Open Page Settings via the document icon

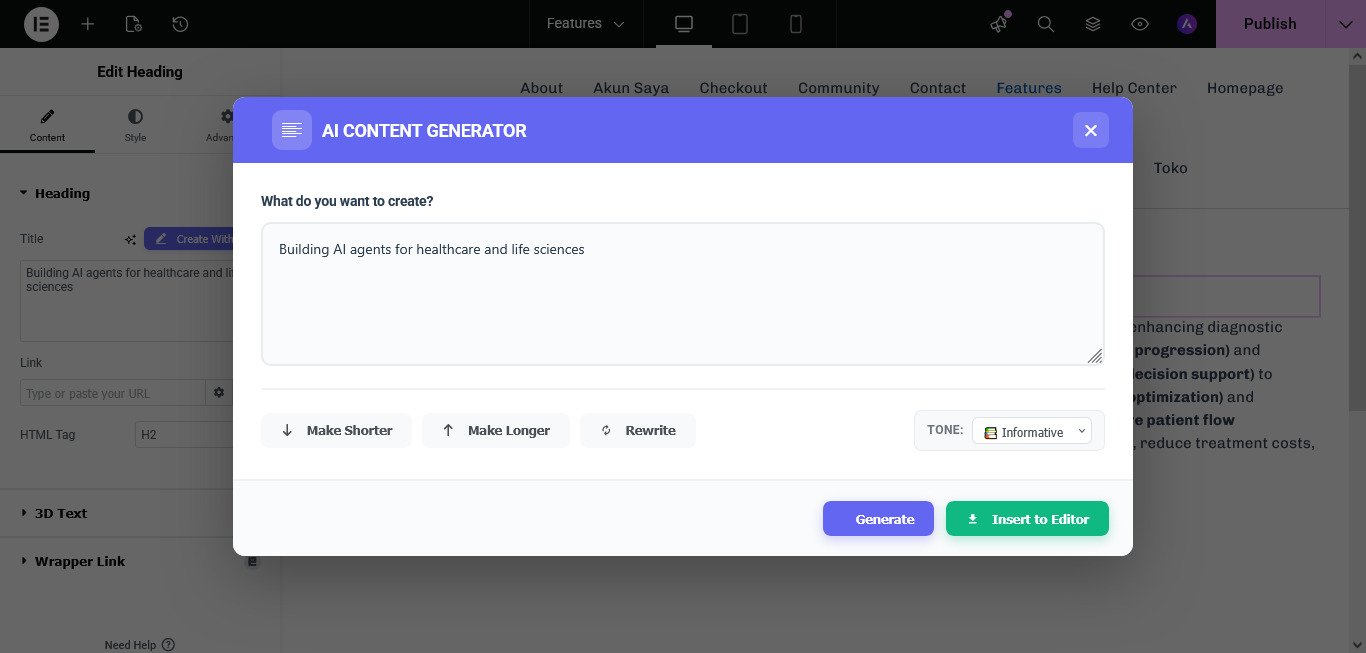tap(135, 24)
